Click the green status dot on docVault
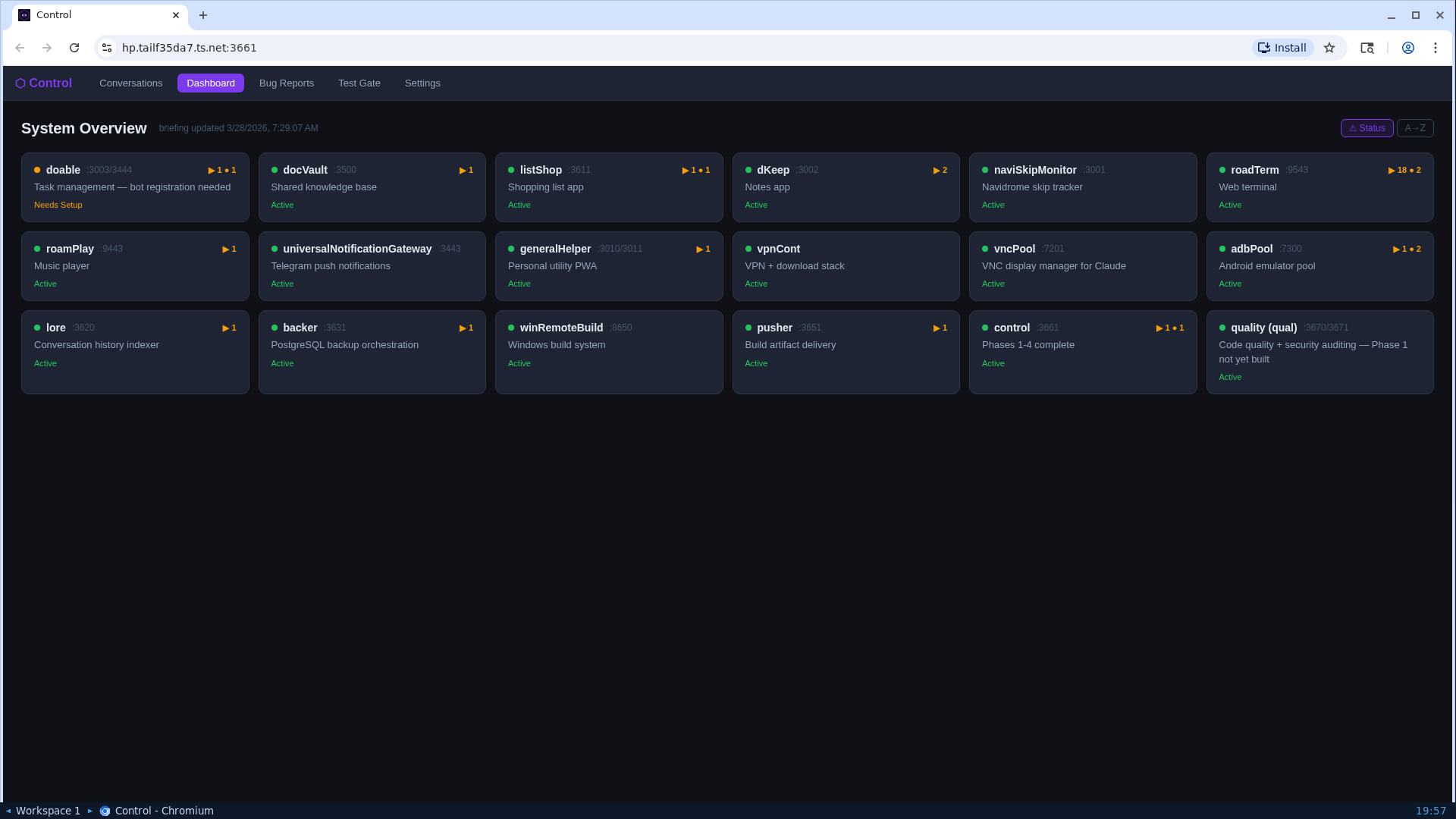 pyautogui.click(x=275, y=170)
